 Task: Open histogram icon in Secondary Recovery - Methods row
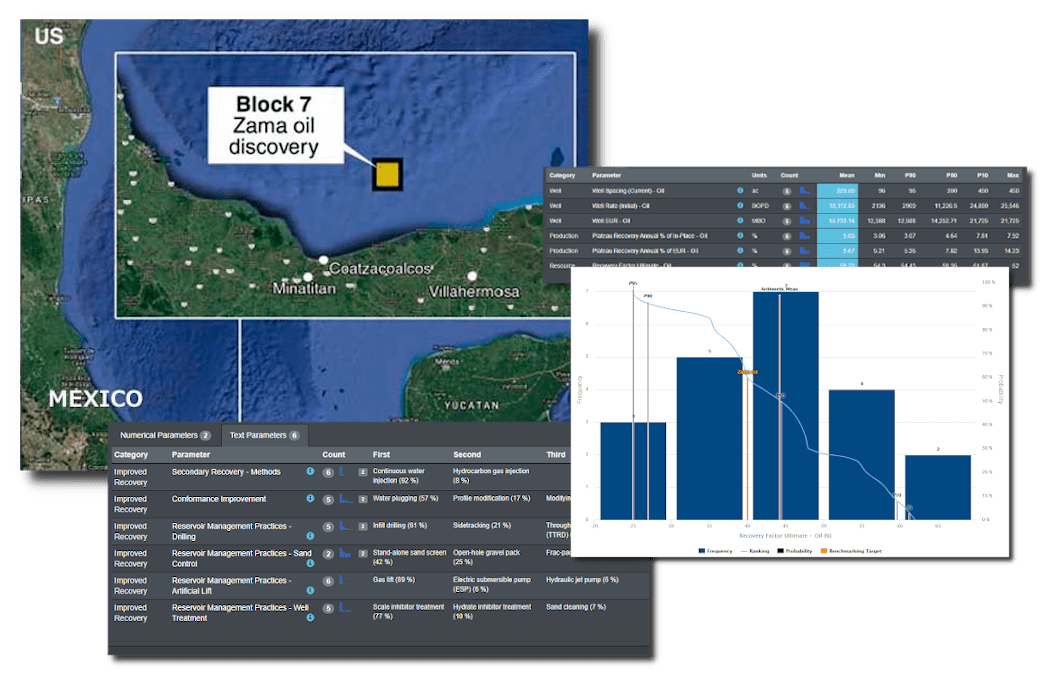point(343,472)
